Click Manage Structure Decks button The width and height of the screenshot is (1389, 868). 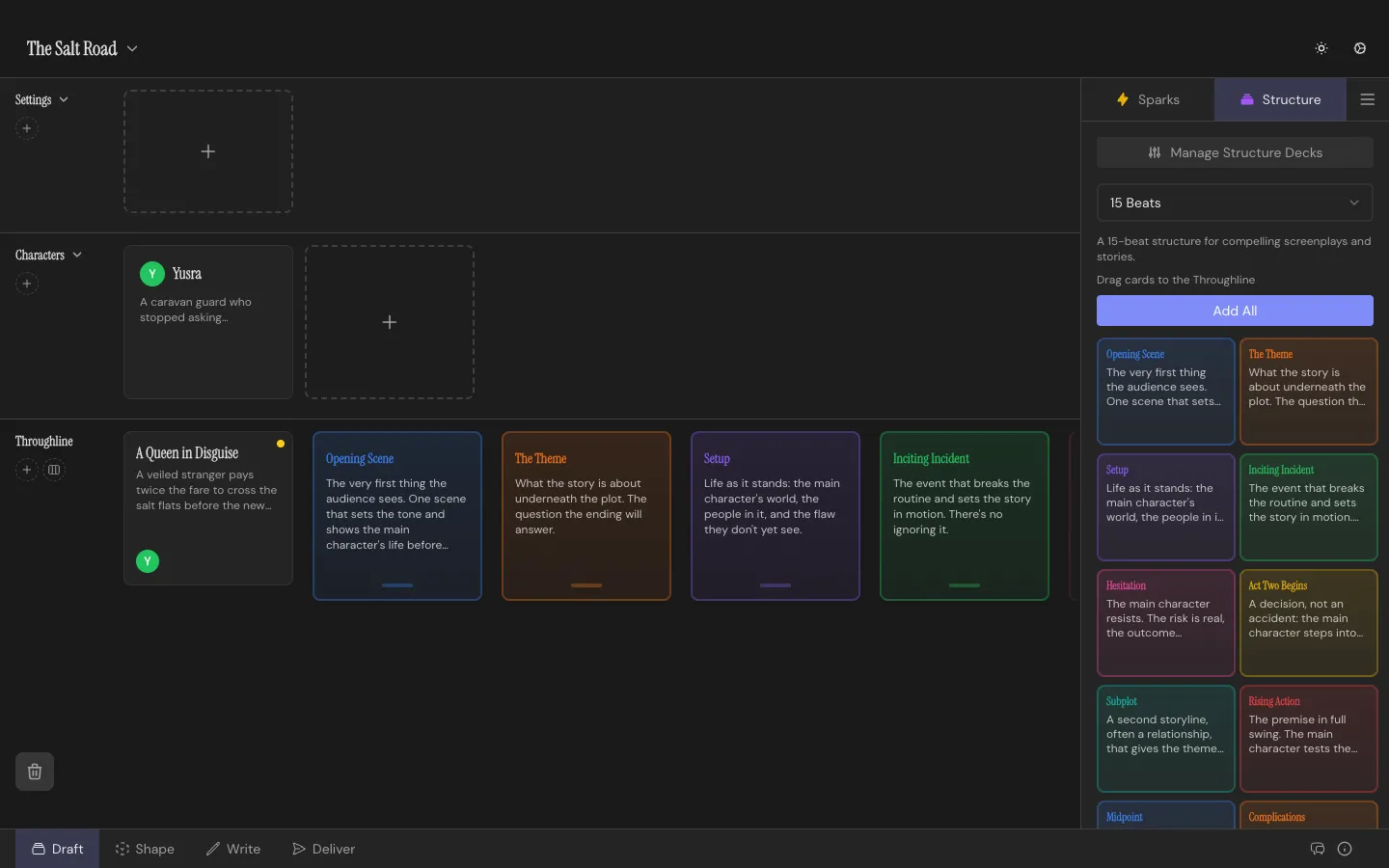coord(1235,152)
